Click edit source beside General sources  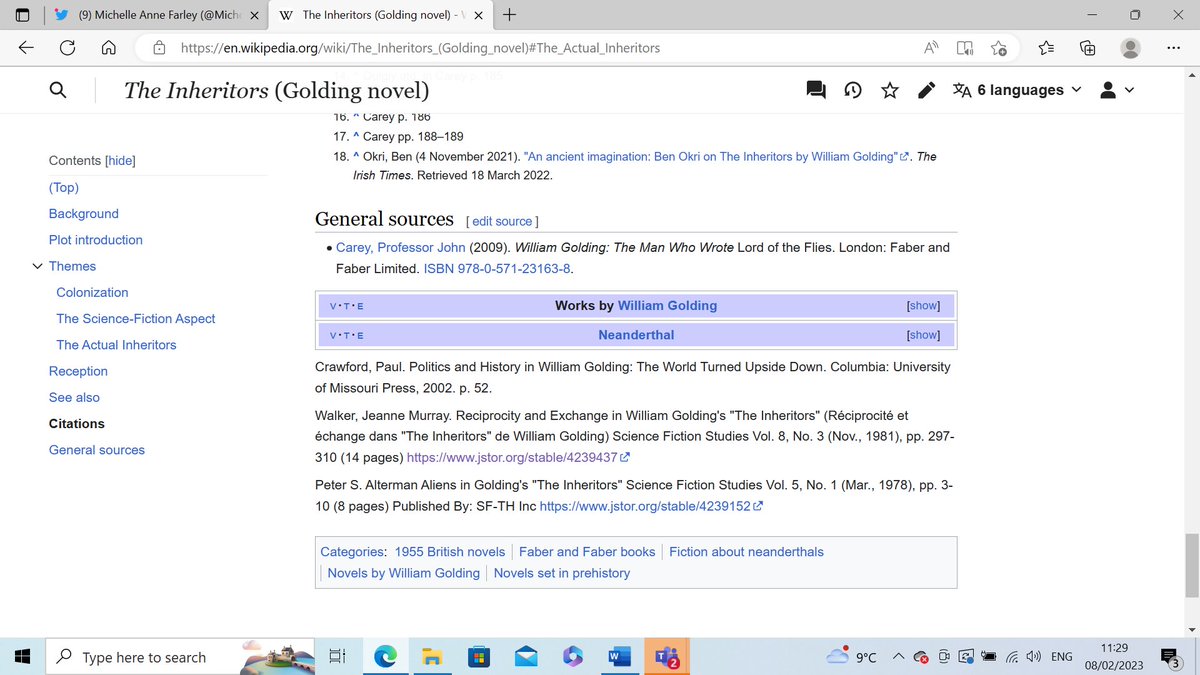(x=504, y=221)
